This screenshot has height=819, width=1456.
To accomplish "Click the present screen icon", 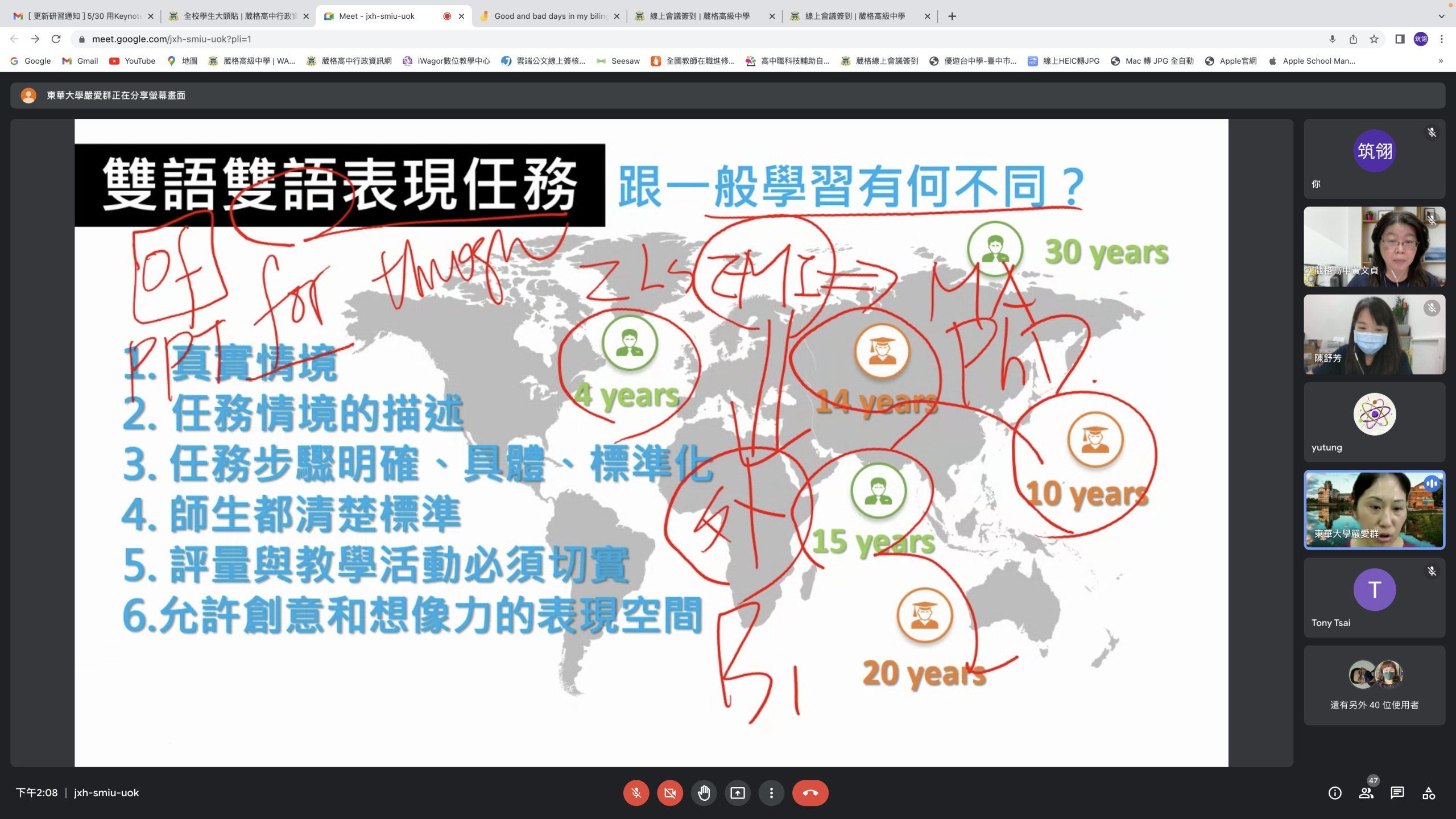I will [738, 793].
